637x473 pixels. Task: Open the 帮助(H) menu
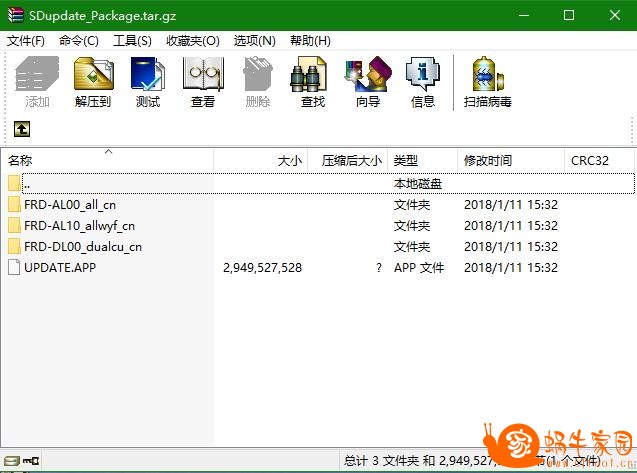coord(310,41)
